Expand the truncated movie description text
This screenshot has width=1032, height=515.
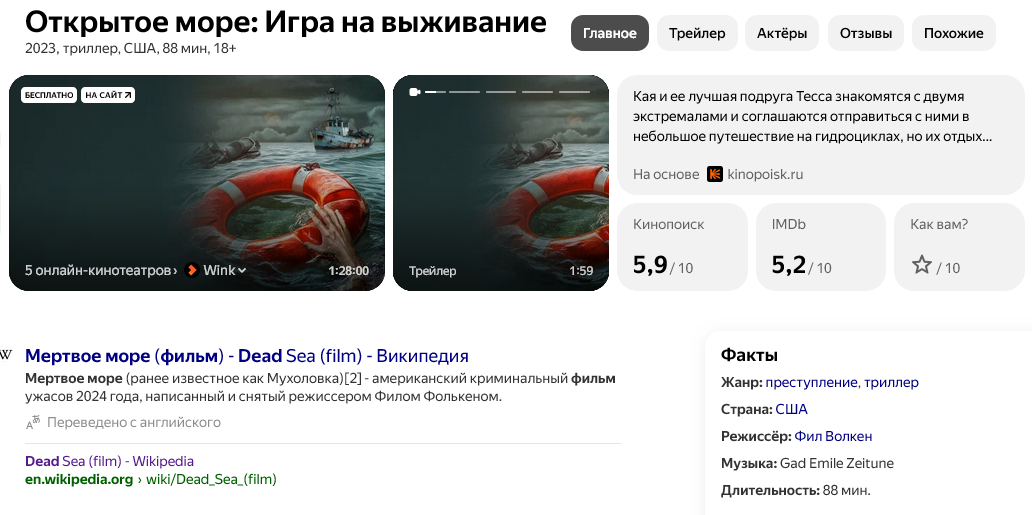pos(812,117)
